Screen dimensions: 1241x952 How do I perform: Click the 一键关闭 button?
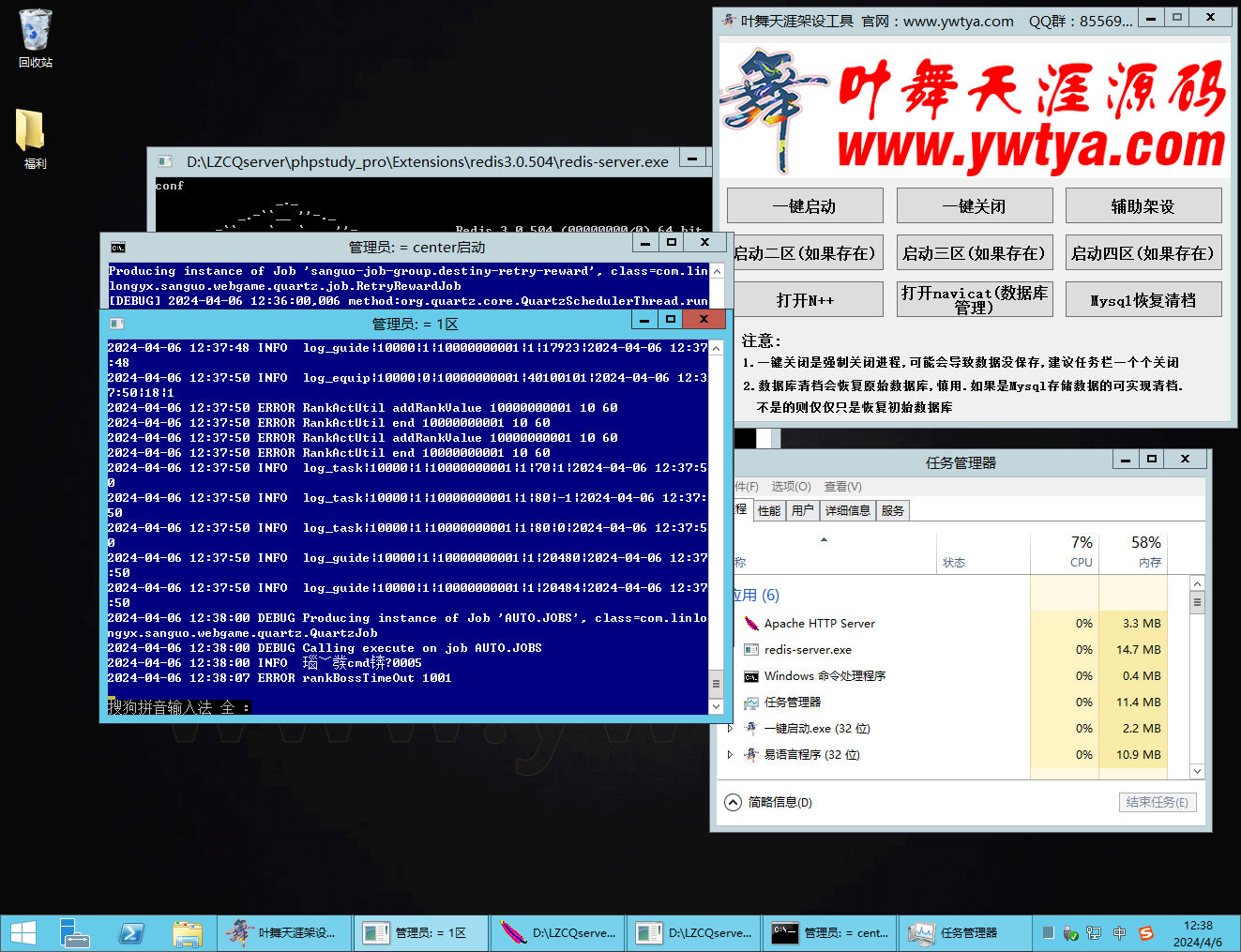pyautogui.click(x=975, y=206)
